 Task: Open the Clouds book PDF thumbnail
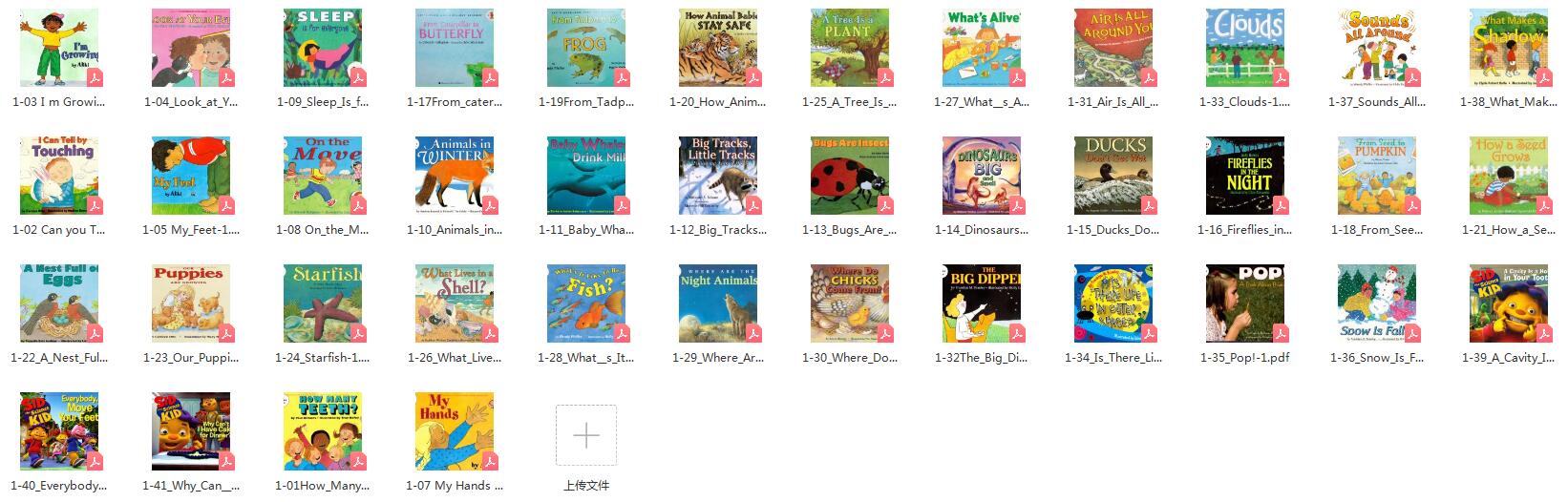click(1245, 48)
